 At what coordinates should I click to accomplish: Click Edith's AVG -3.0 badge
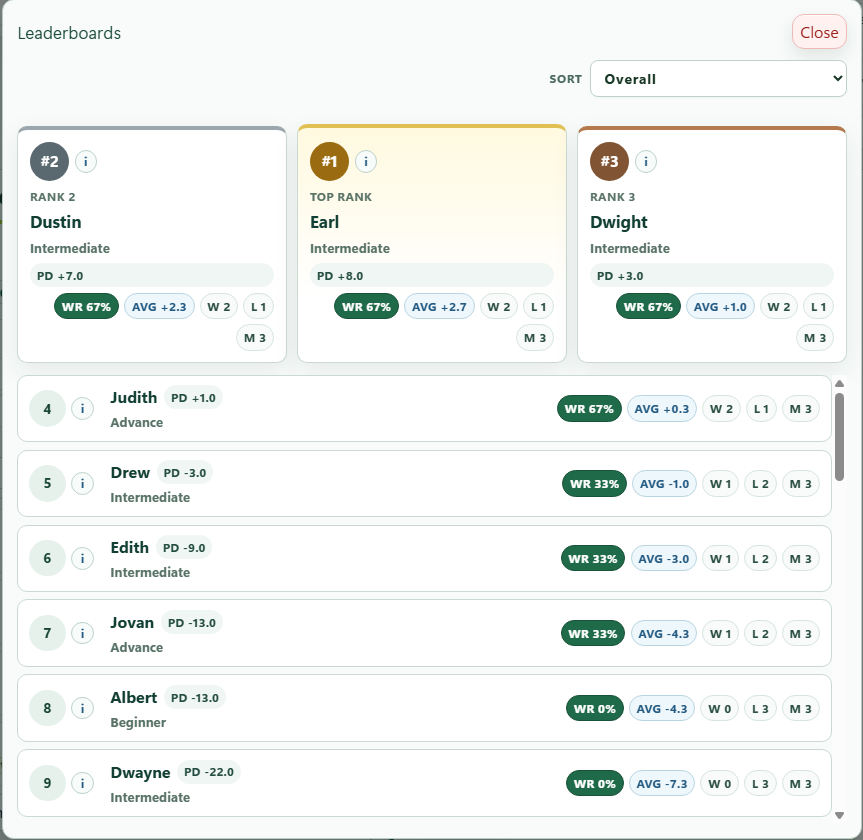coord(664,559)
